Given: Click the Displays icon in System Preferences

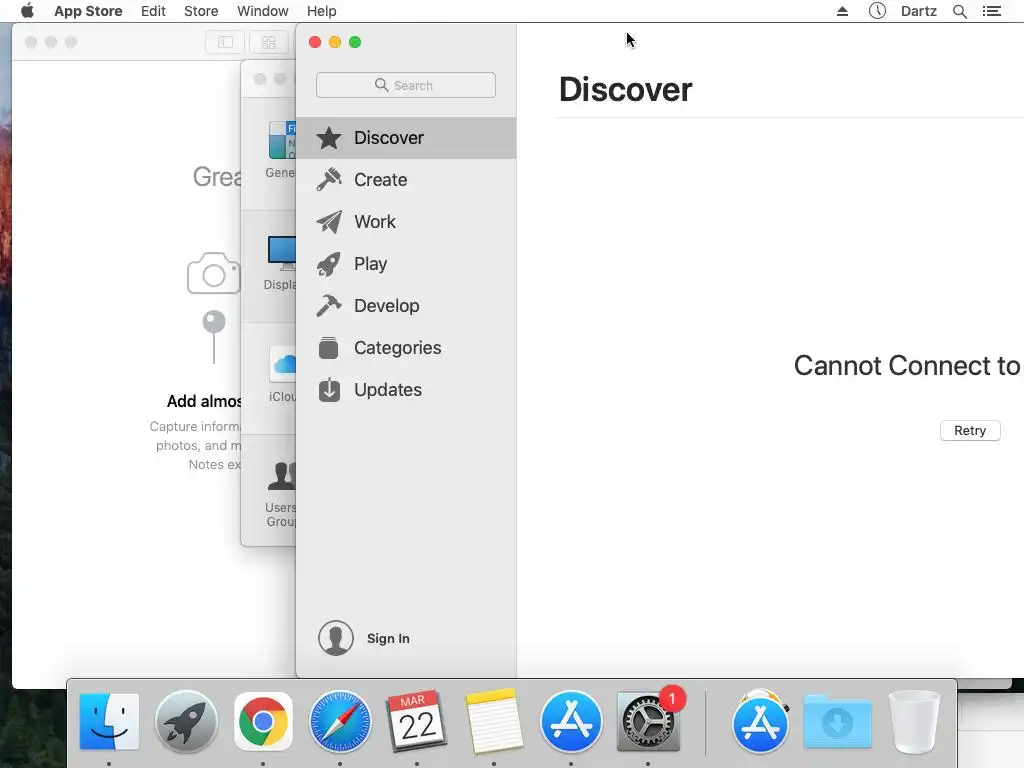Looking at the screenshot, I should pos(282,253).
